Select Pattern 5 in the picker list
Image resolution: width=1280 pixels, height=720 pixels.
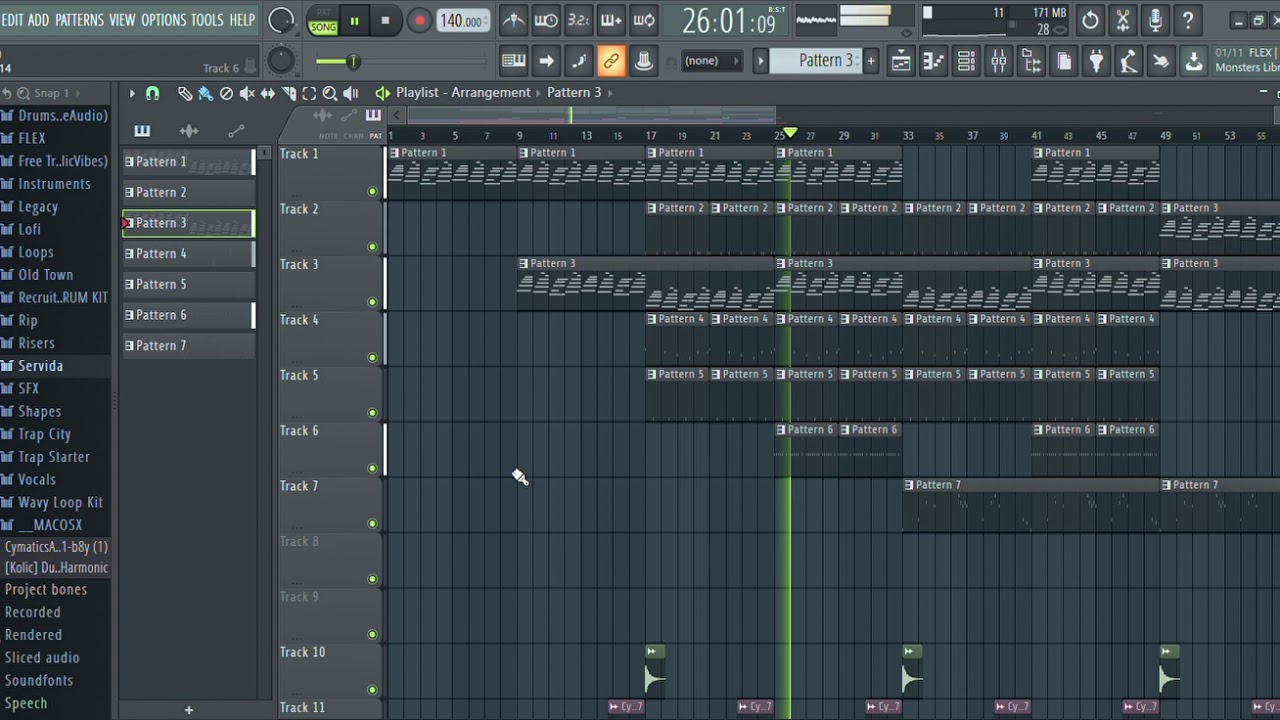[188, 284]
